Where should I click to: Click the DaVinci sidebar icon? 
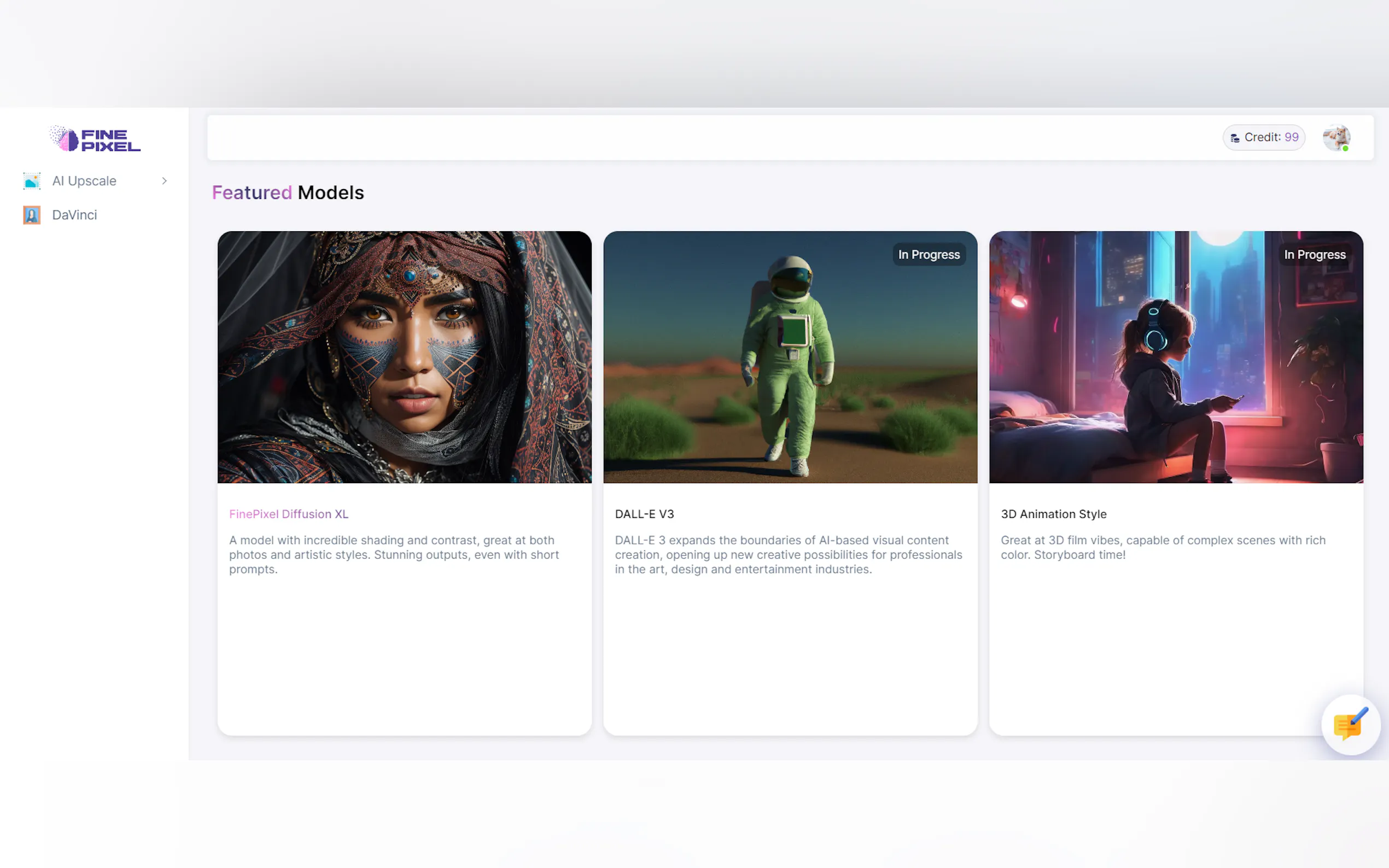coord(32,215)
